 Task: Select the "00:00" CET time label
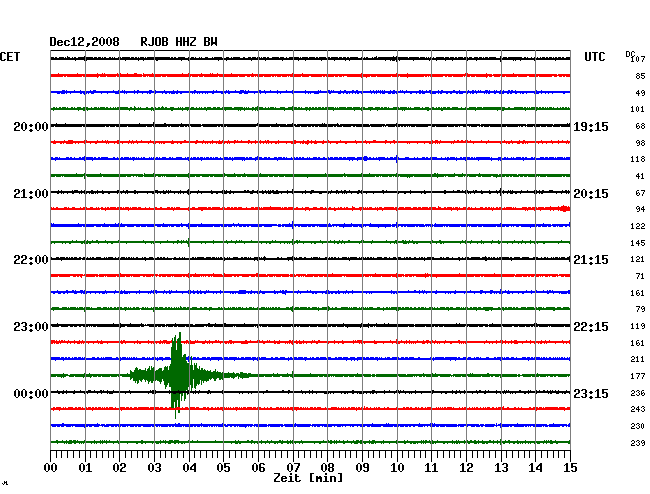pyautogui.click(x=31, y=393)
